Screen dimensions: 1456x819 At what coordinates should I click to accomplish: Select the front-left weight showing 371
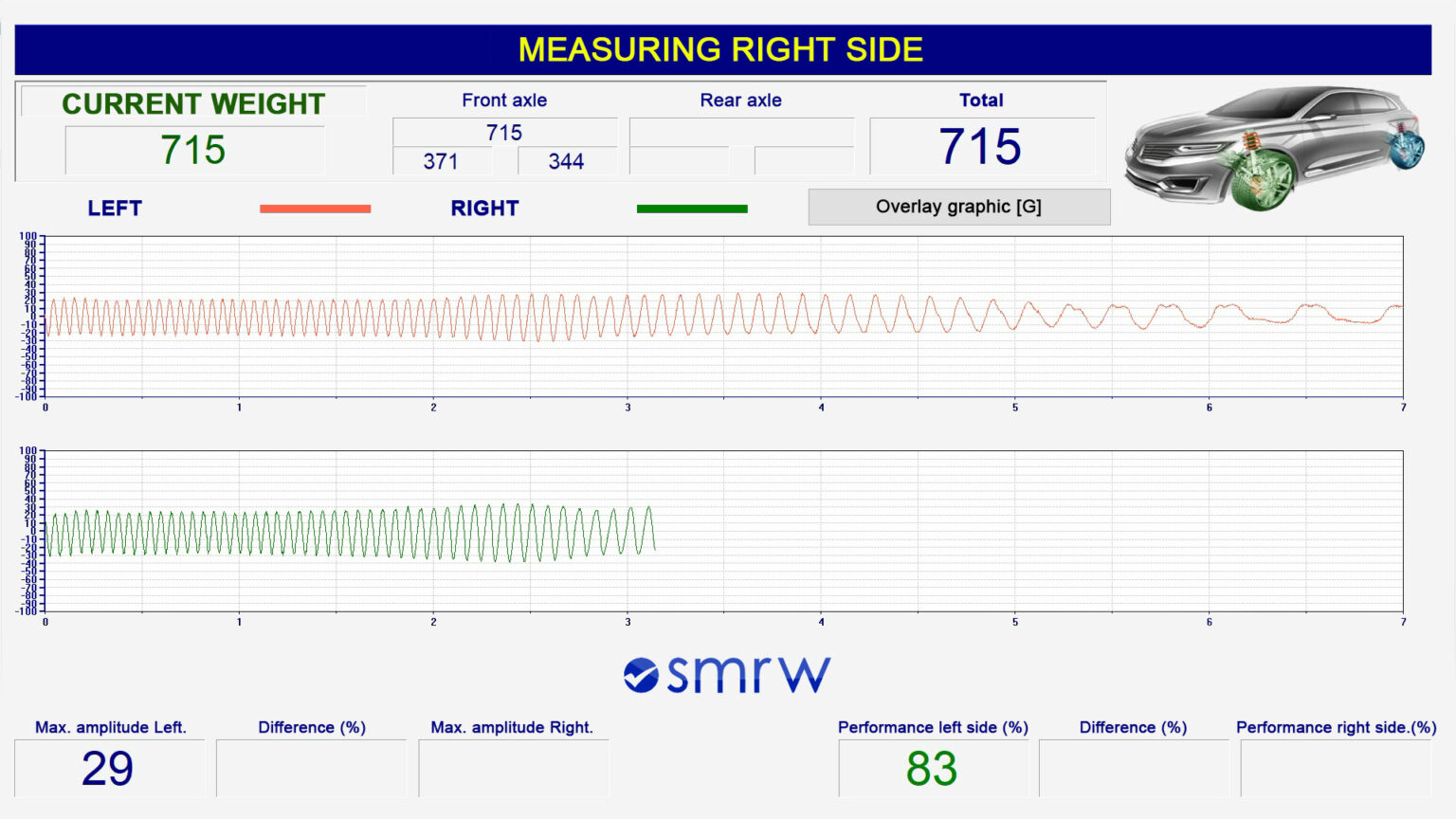441,162
